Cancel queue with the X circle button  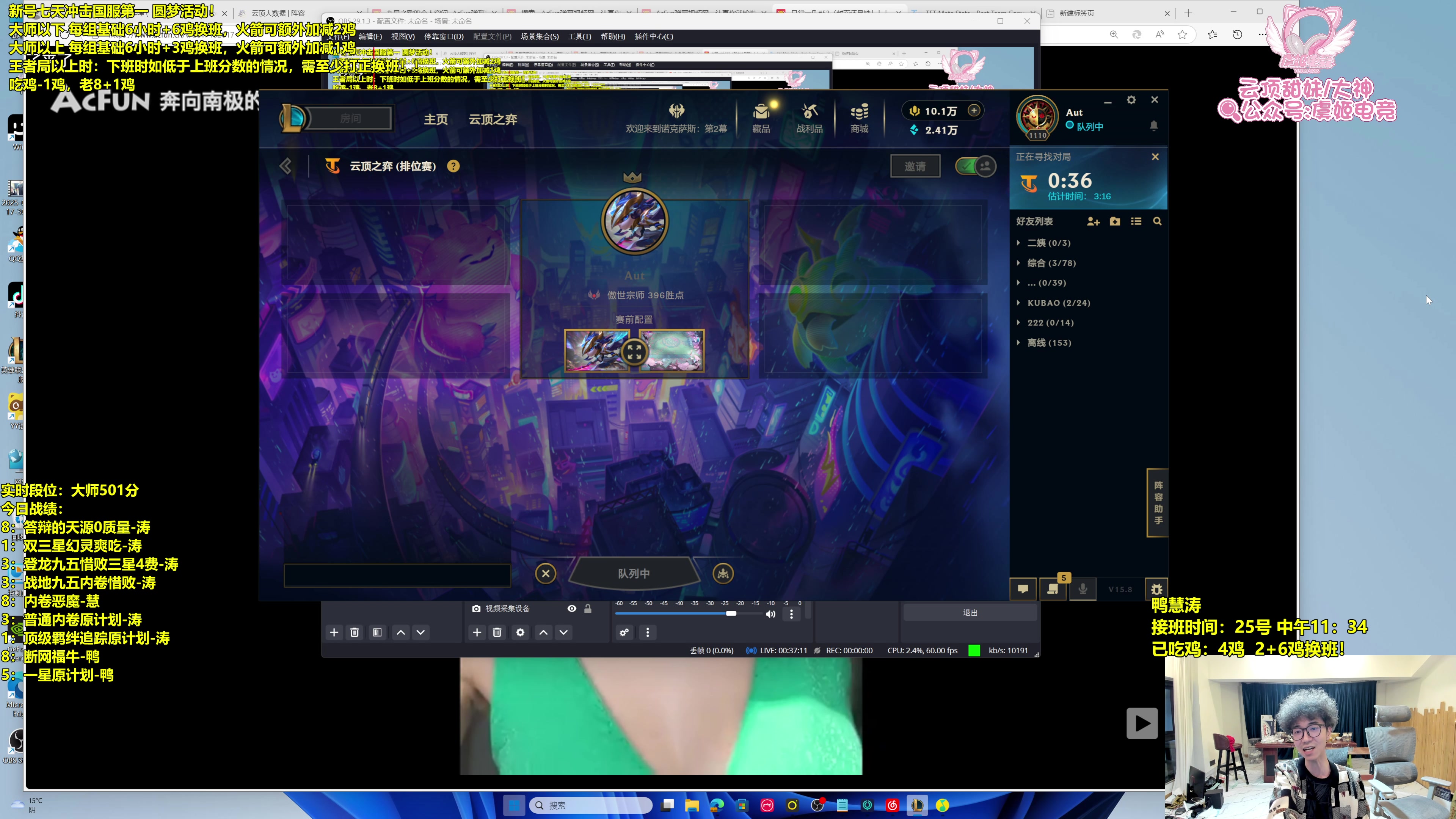coord(546,574)
